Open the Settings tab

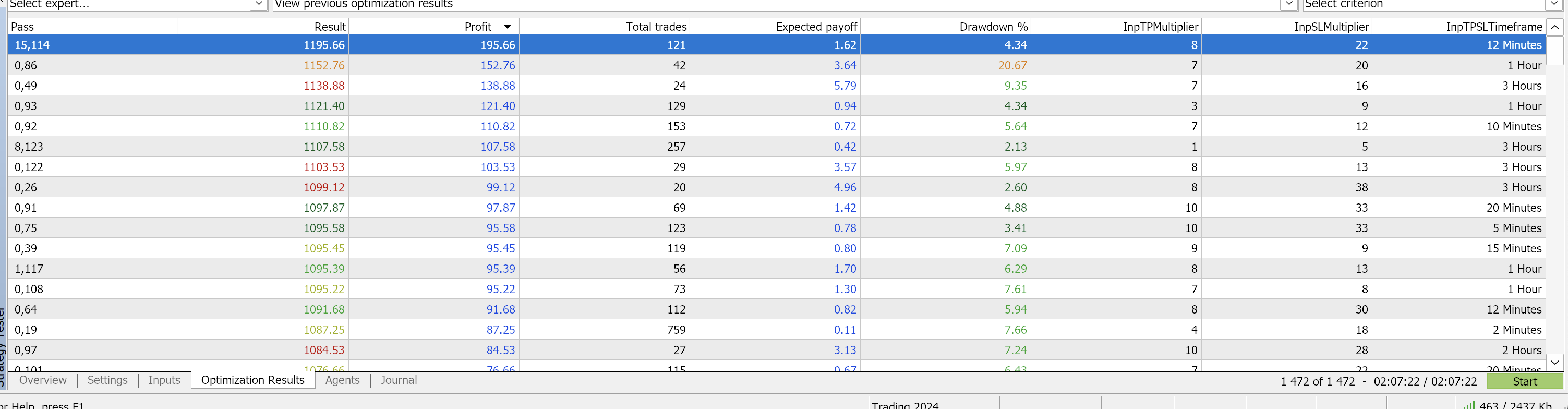107,380
